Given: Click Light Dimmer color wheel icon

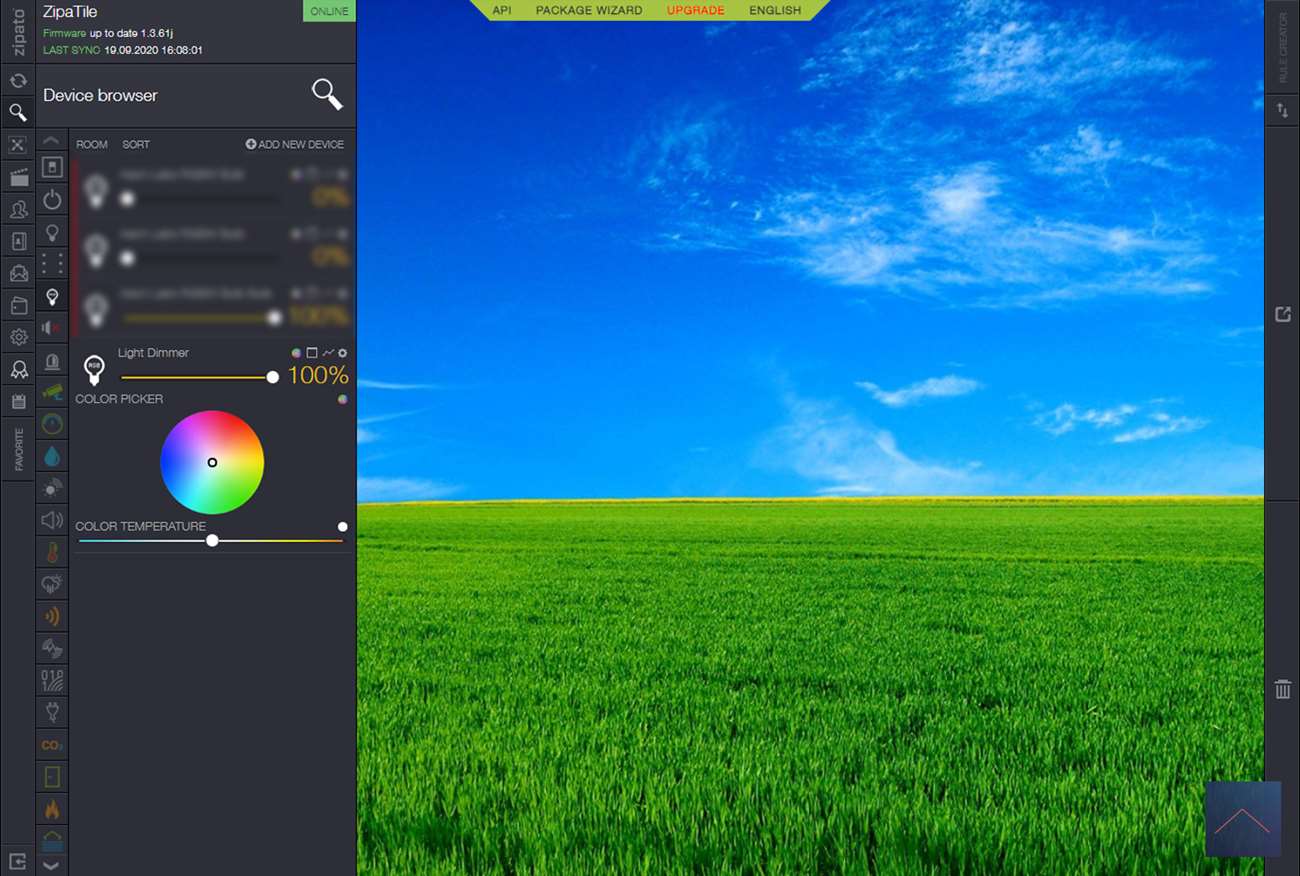Looking at the screenshot, I should [x=297, y=353].
